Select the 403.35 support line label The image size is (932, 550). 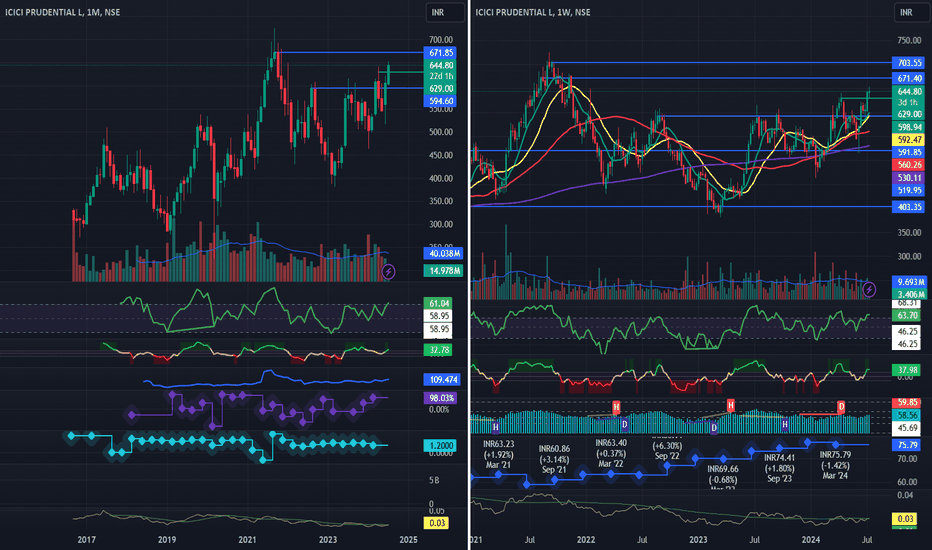coord(909,207)
